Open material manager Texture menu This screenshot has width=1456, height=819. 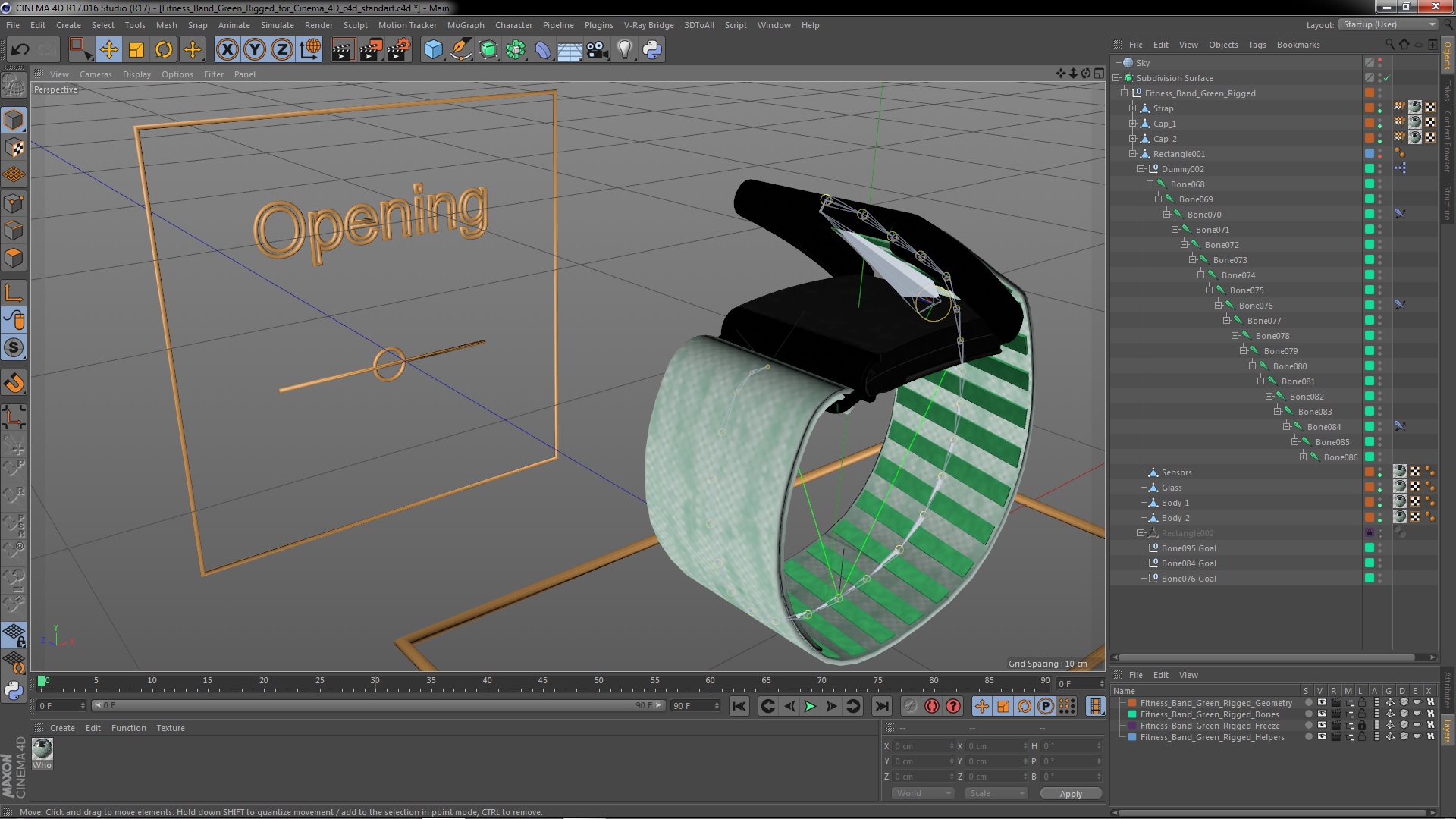pos(171,728)
